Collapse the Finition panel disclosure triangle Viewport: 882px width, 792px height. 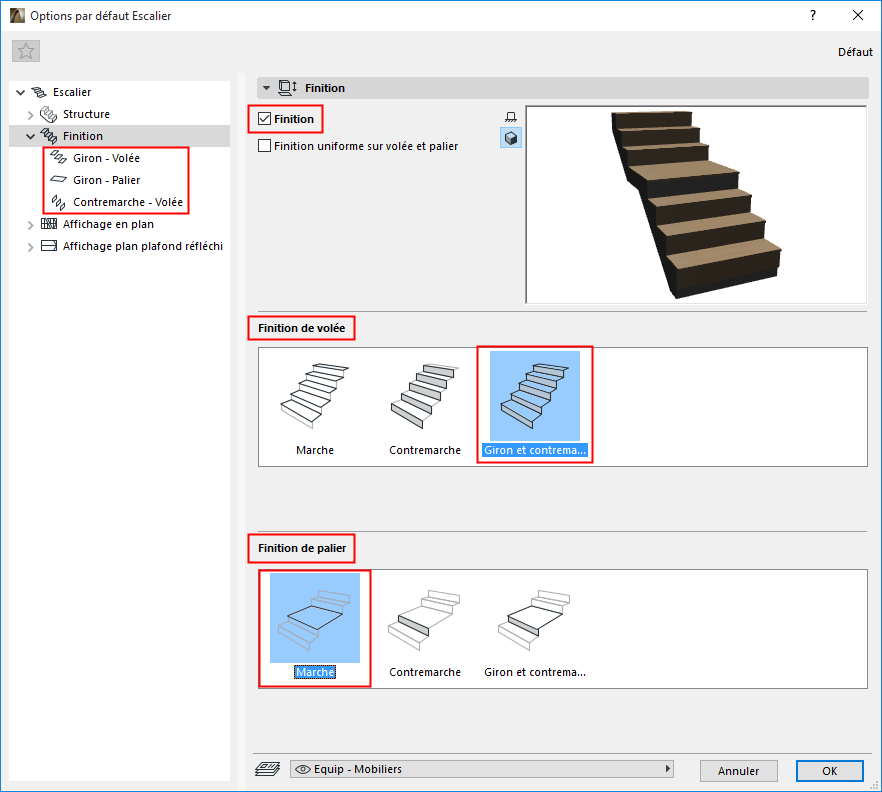point(267,88)
